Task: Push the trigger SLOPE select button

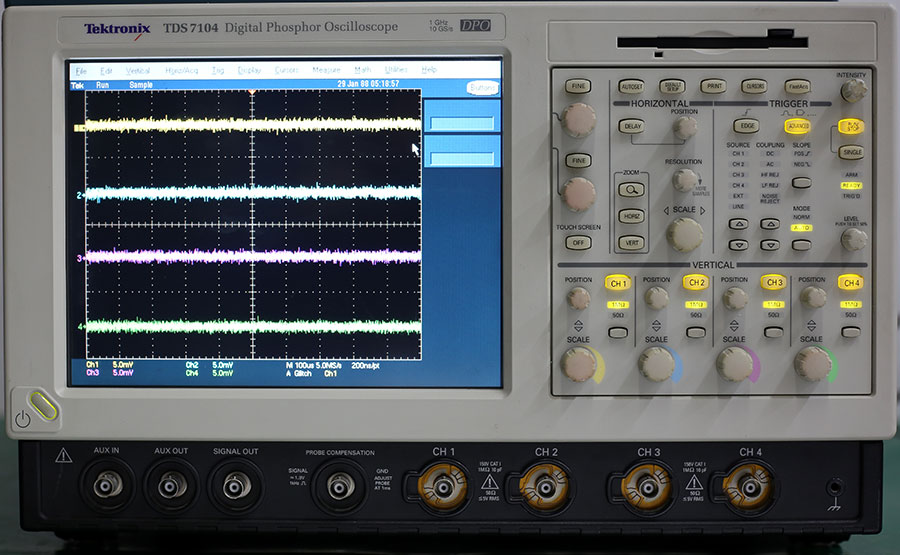Action: [801, 183]
